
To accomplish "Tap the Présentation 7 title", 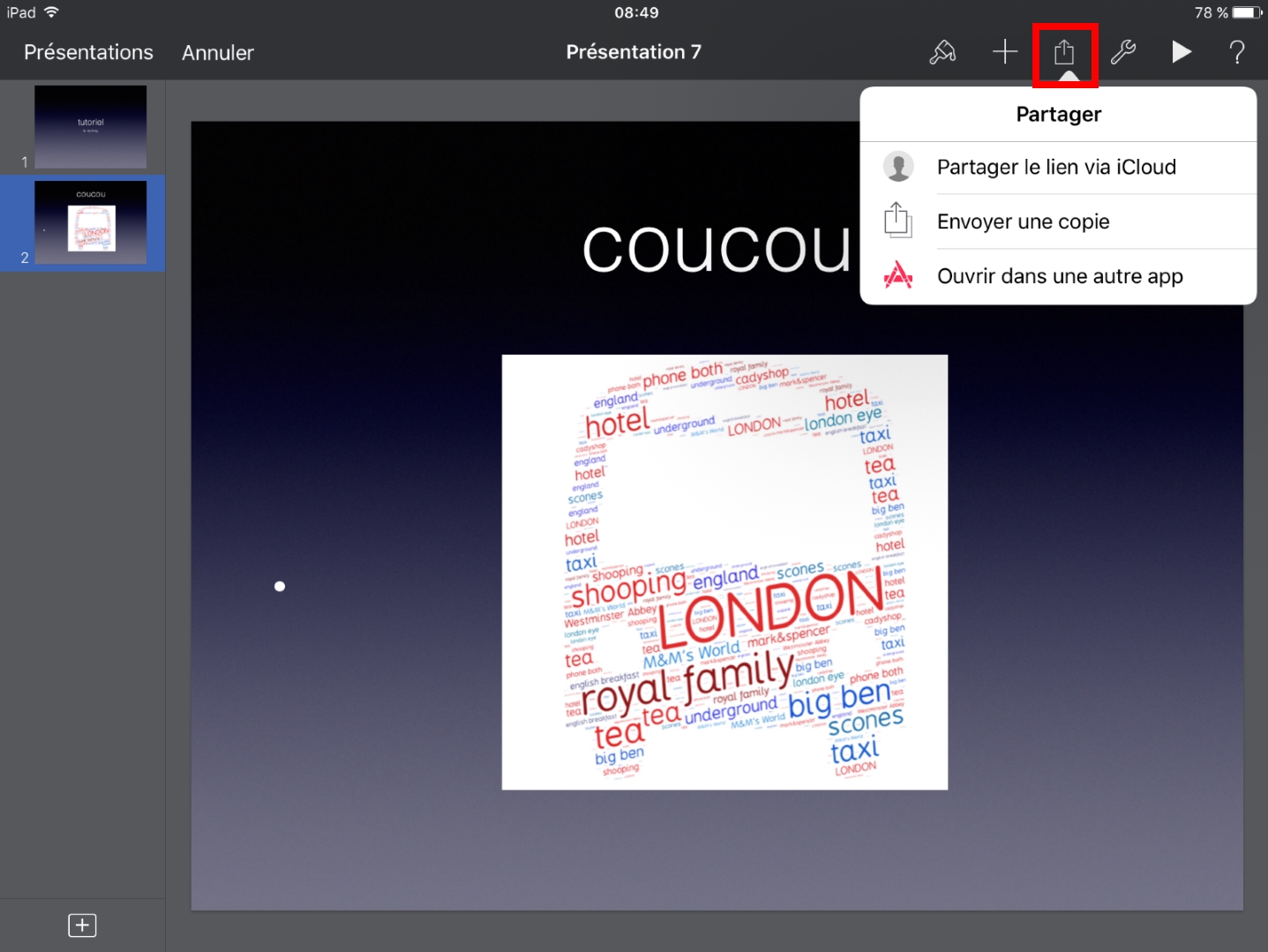I will coord(633,52).
